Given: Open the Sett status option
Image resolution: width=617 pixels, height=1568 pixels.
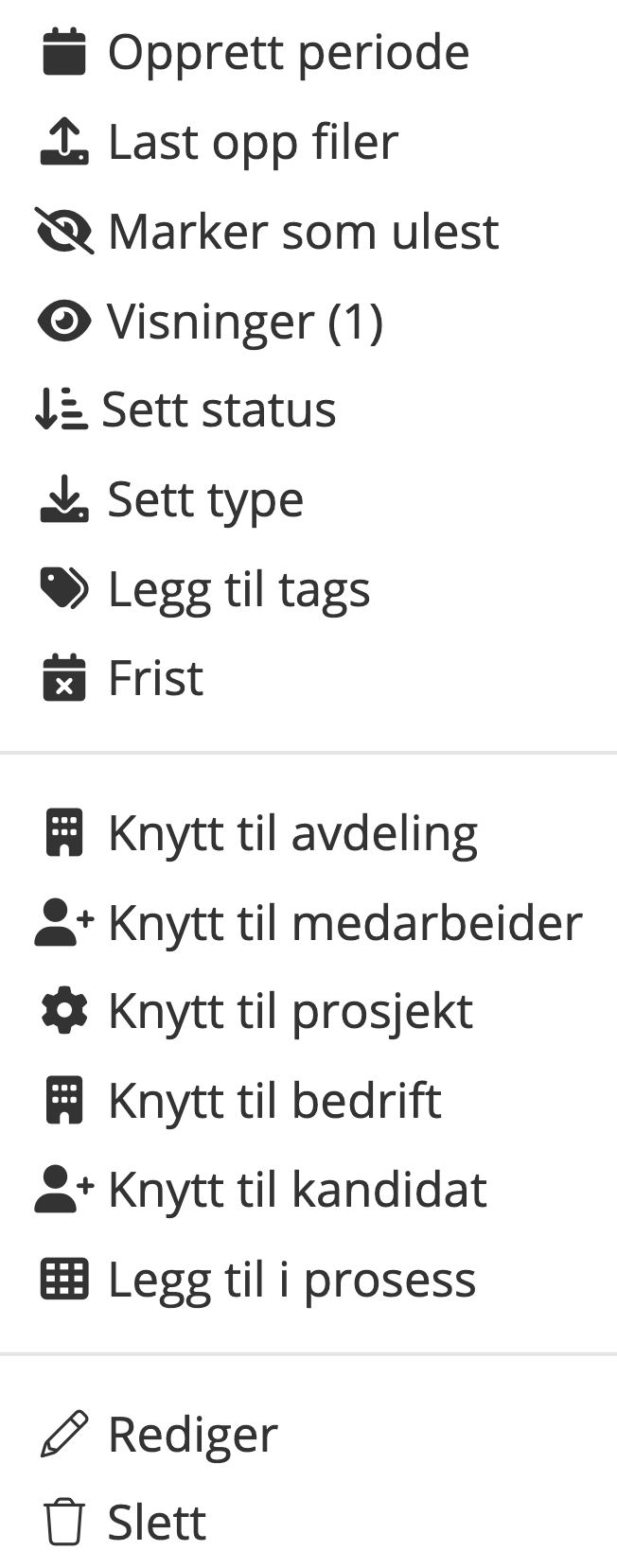Looking at the screenshot, I should coord(219,410).
